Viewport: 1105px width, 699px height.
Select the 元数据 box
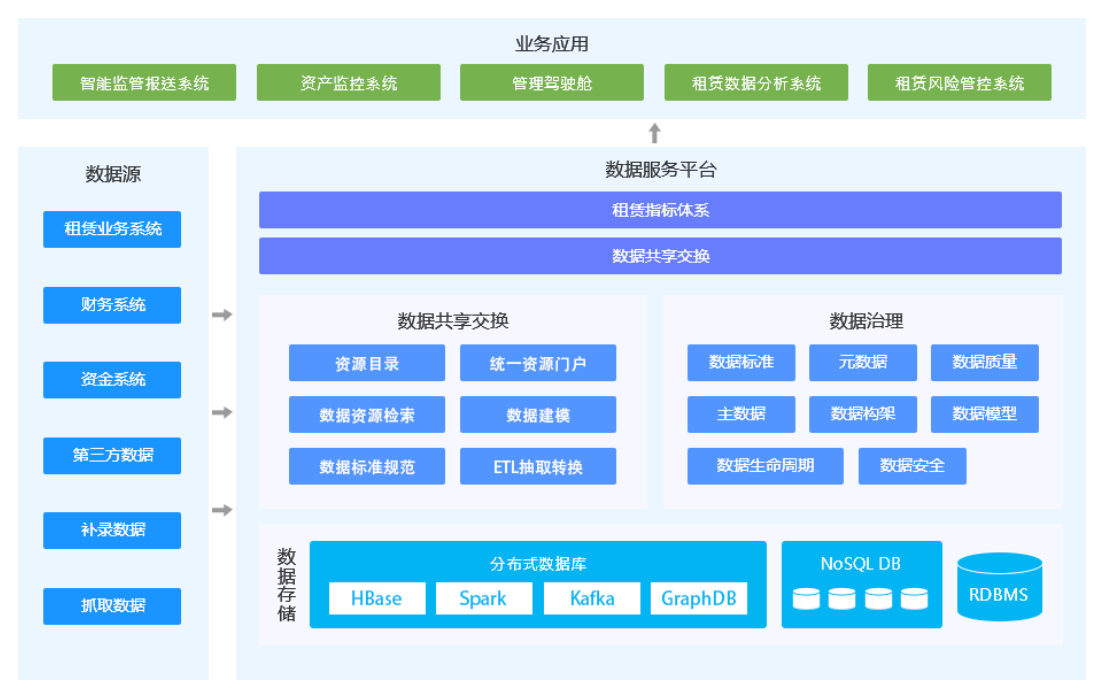(x=862, y=363)
